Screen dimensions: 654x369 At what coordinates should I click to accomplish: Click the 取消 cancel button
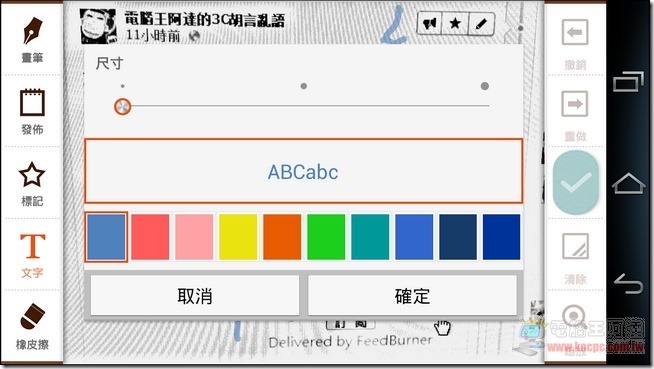[x=195, y=296]
